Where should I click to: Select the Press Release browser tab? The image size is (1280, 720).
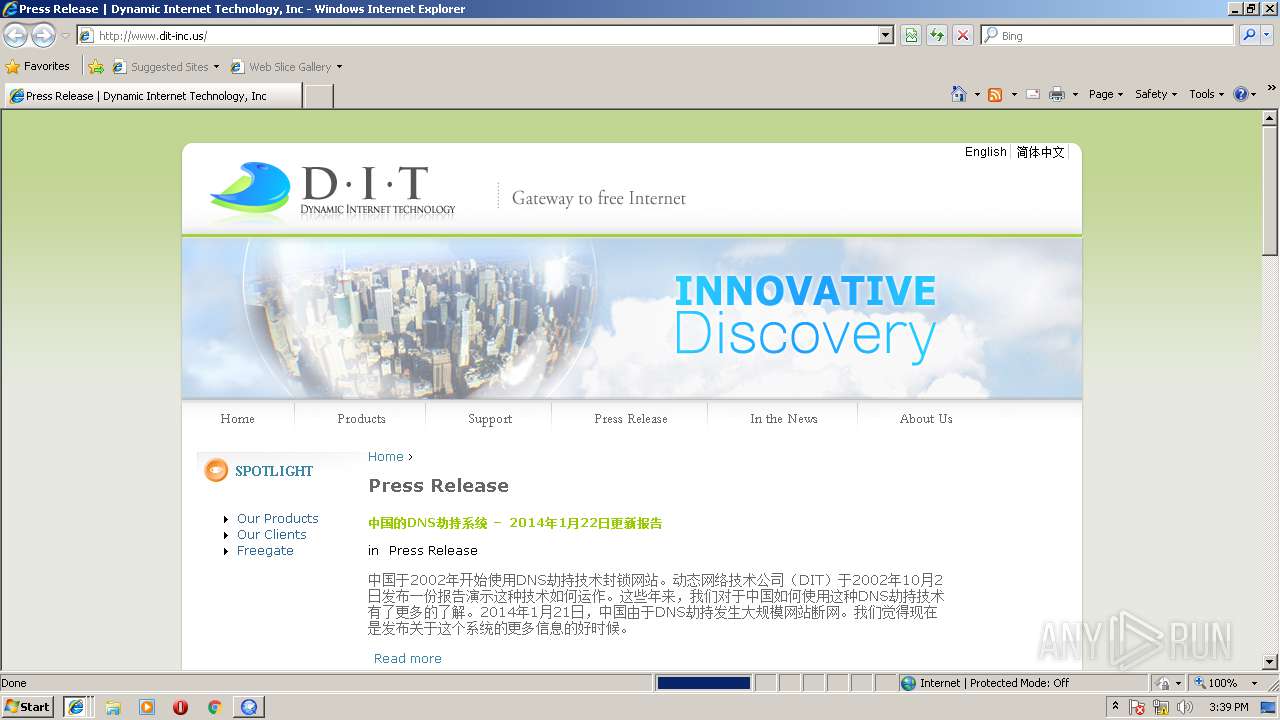tap(153, 96)
